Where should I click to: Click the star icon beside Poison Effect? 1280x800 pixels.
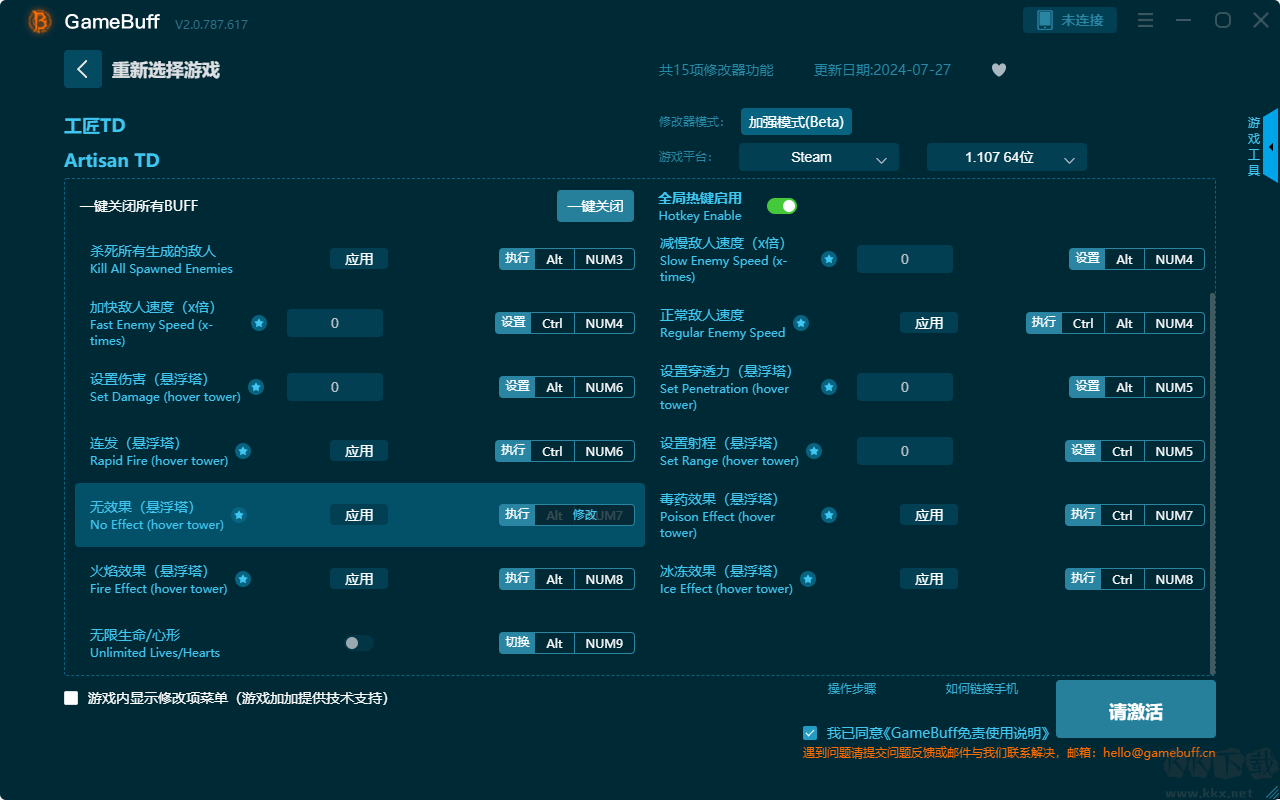coord(829,515)
